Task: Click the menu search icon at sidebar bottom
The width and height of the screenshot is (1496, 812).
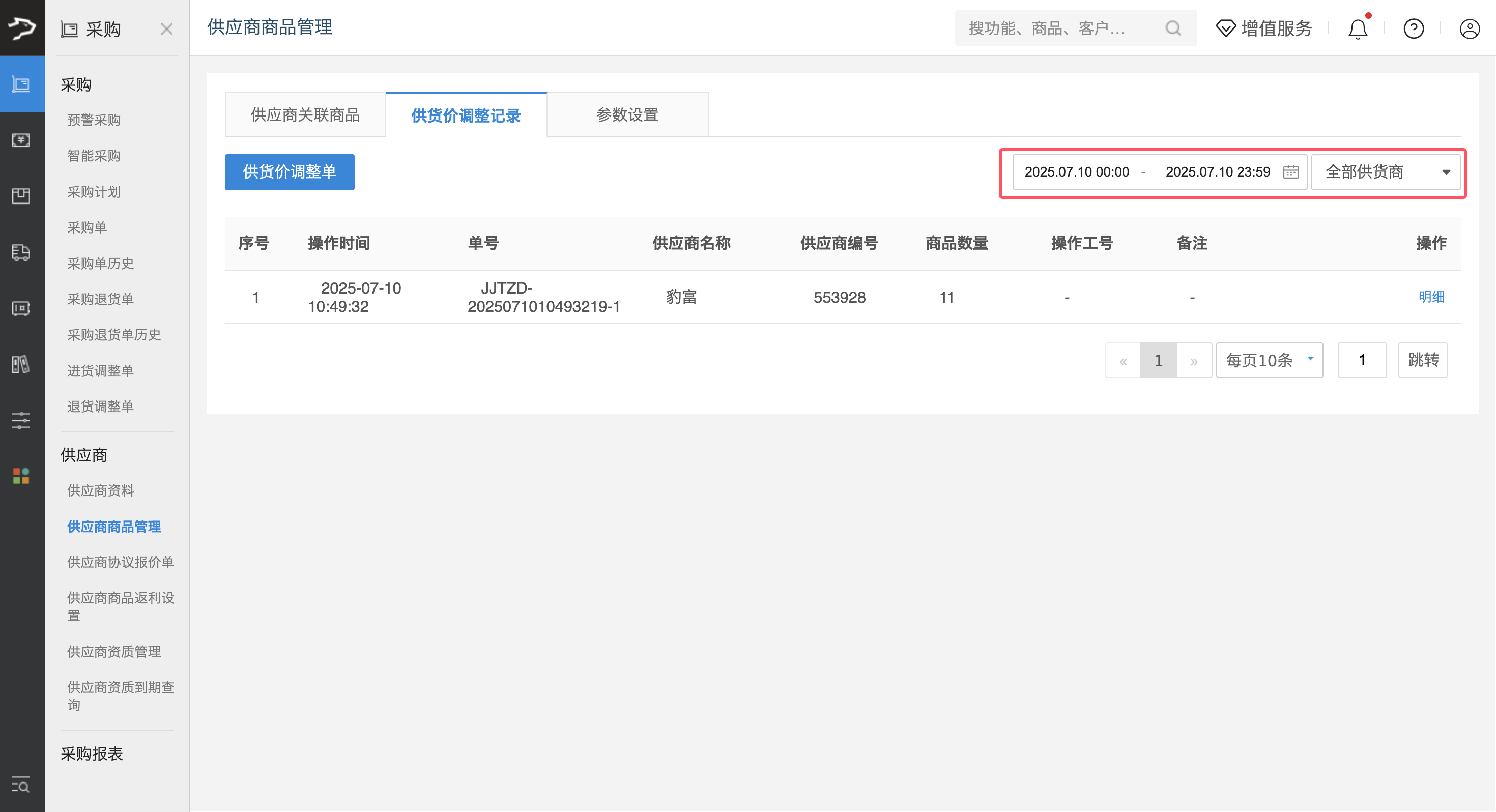Action: (21, 785)
